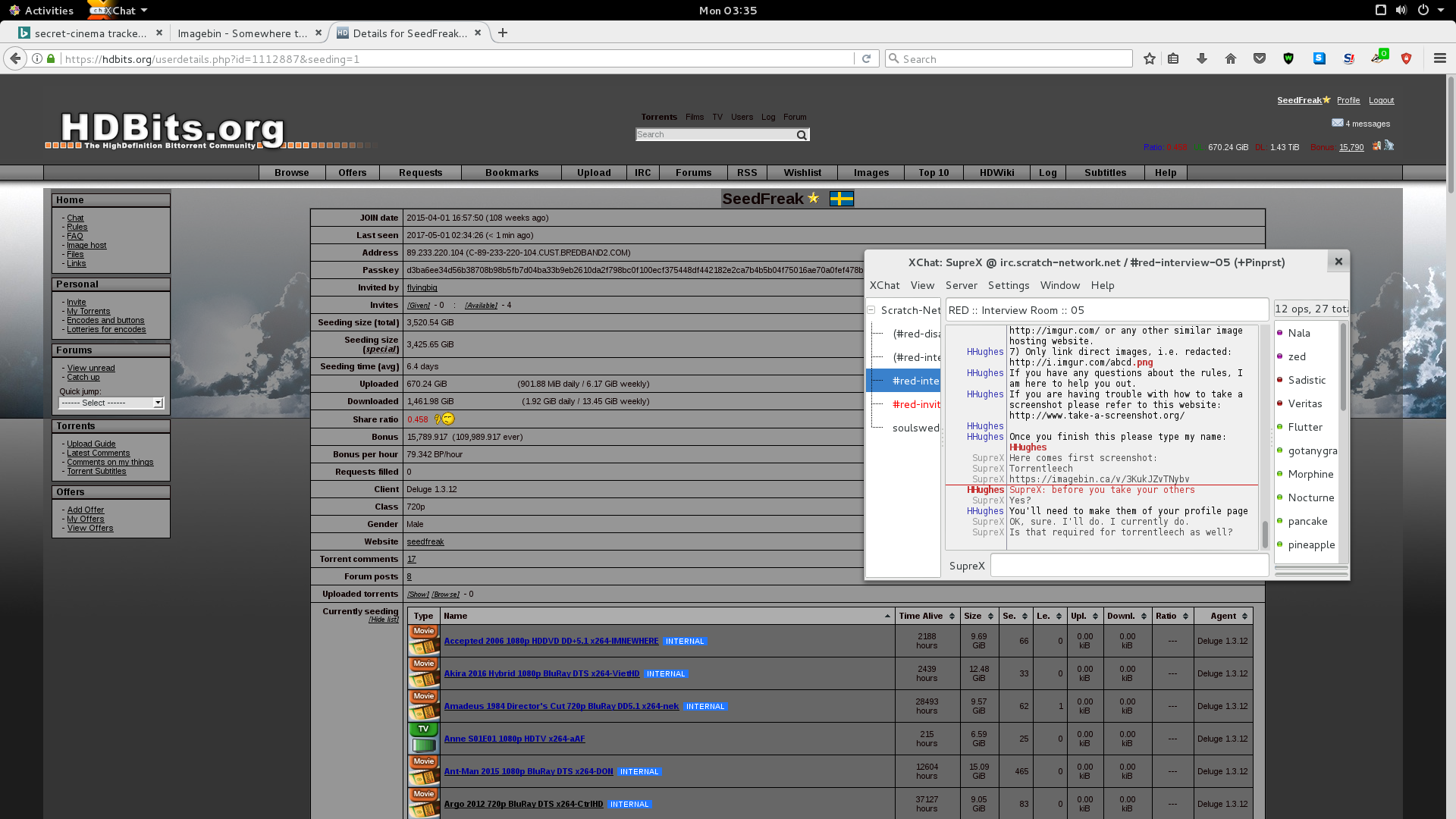Click the blue S extension icon

(1319, 58)
